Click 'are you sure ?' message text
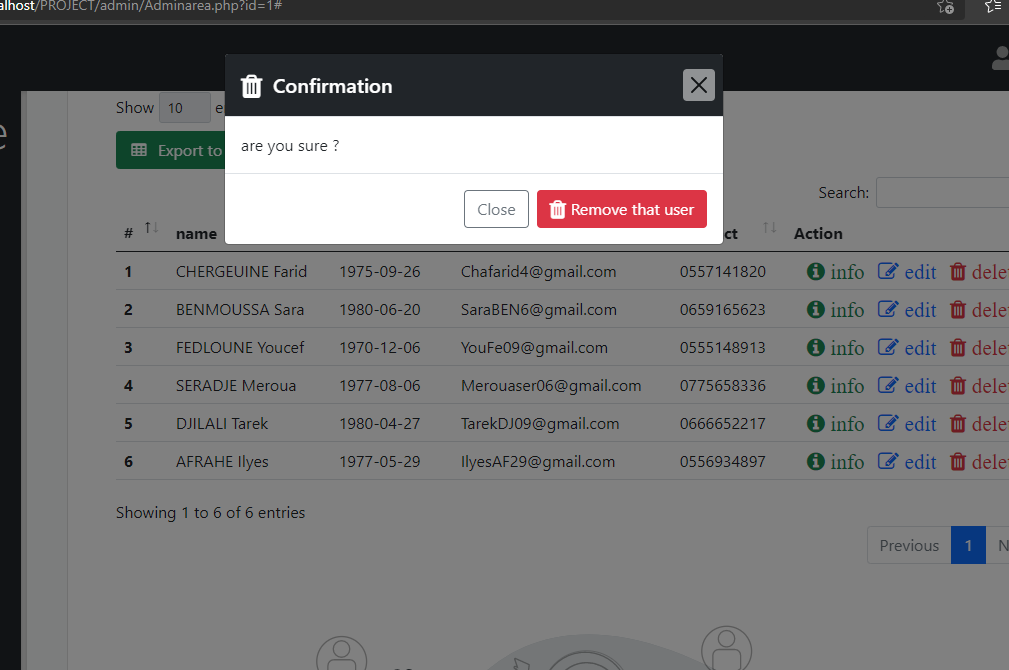 (x=290, y=146)
